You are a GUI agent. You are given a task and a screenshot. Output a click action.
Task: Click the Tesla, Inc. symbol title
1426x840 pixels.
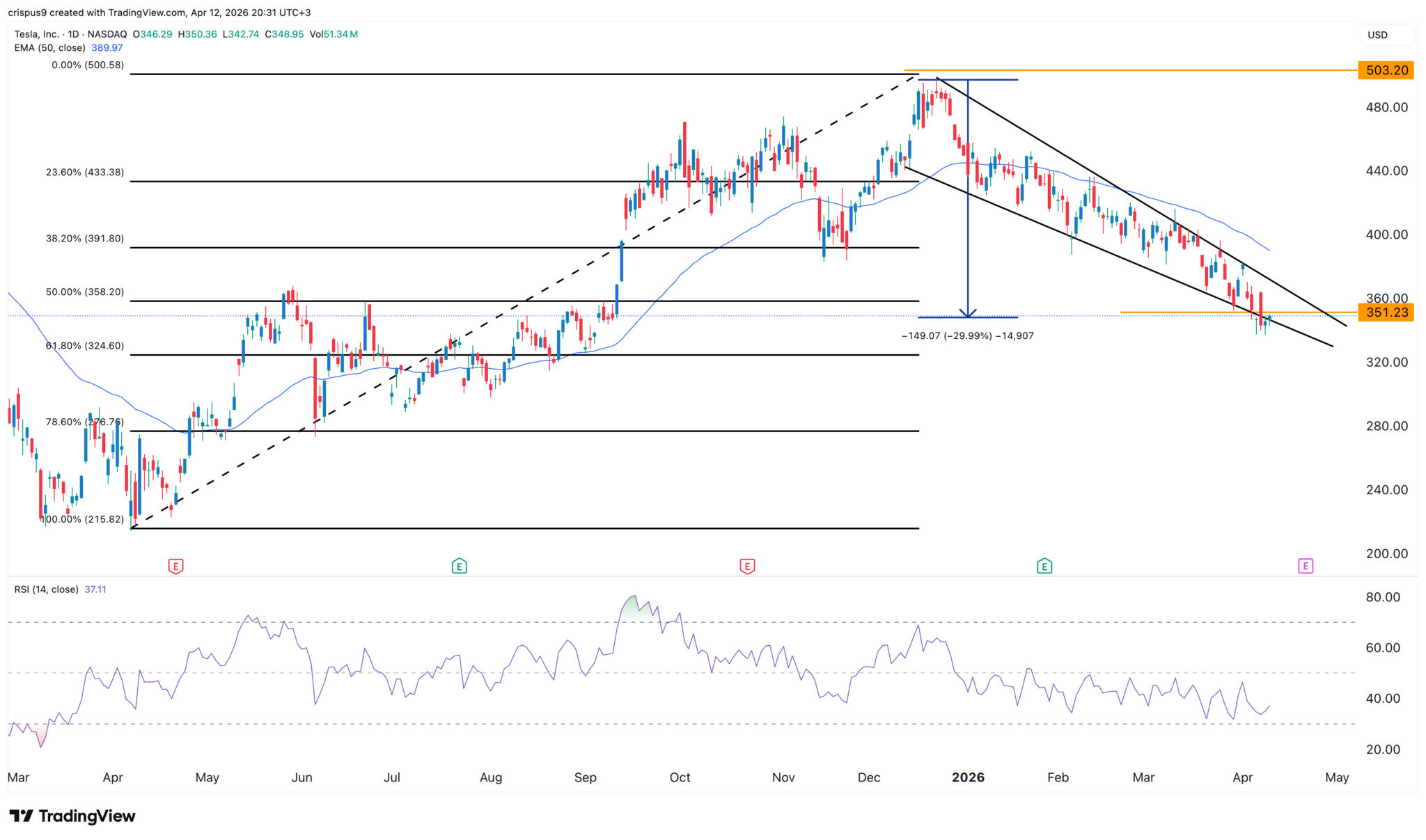tap(36, 34)
